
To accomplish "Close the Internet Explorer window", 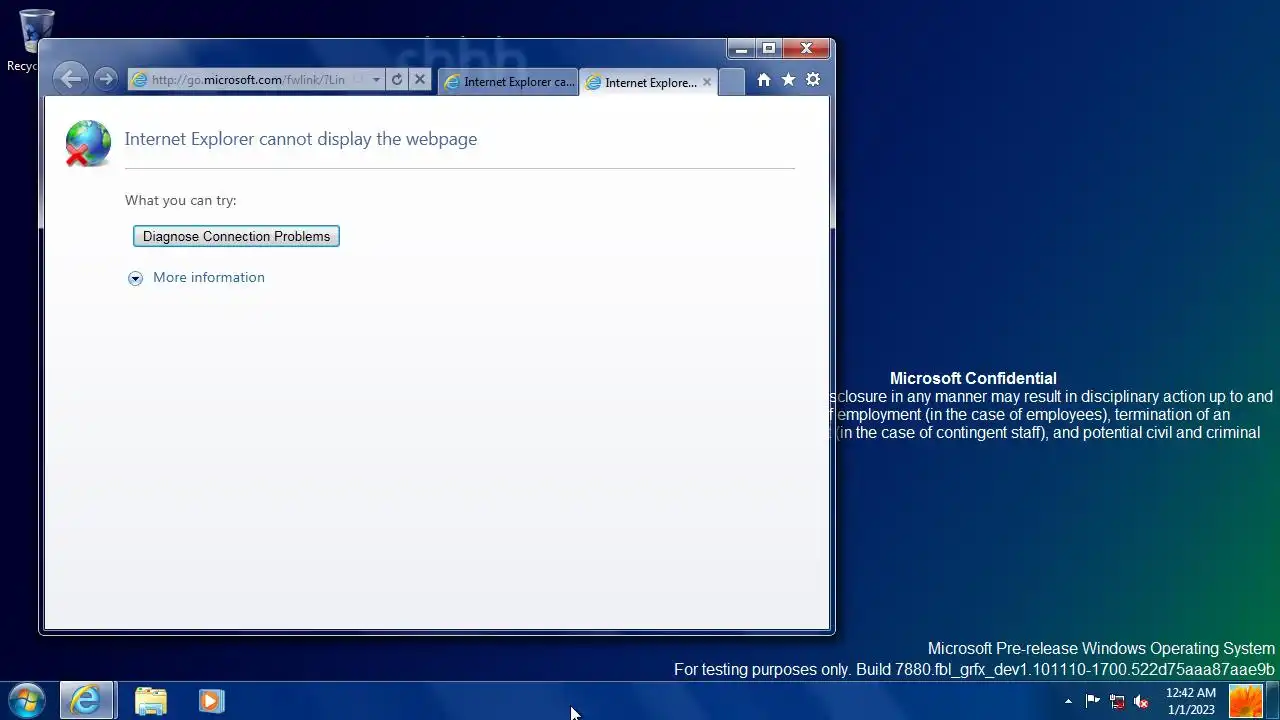I will click(x=807, y=48).
